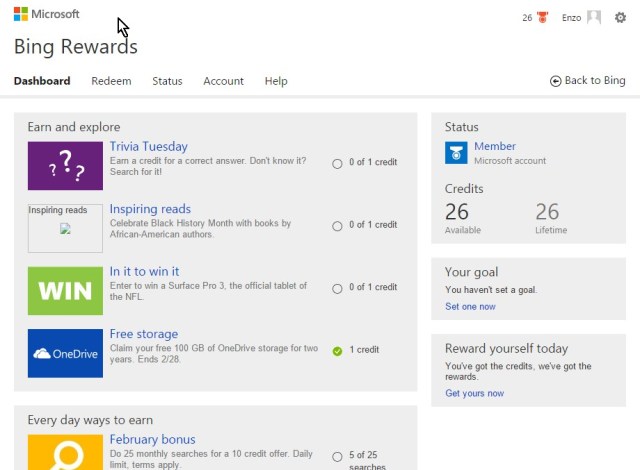Click the green Free storage completed checkmark

click(x=337, y=351)
